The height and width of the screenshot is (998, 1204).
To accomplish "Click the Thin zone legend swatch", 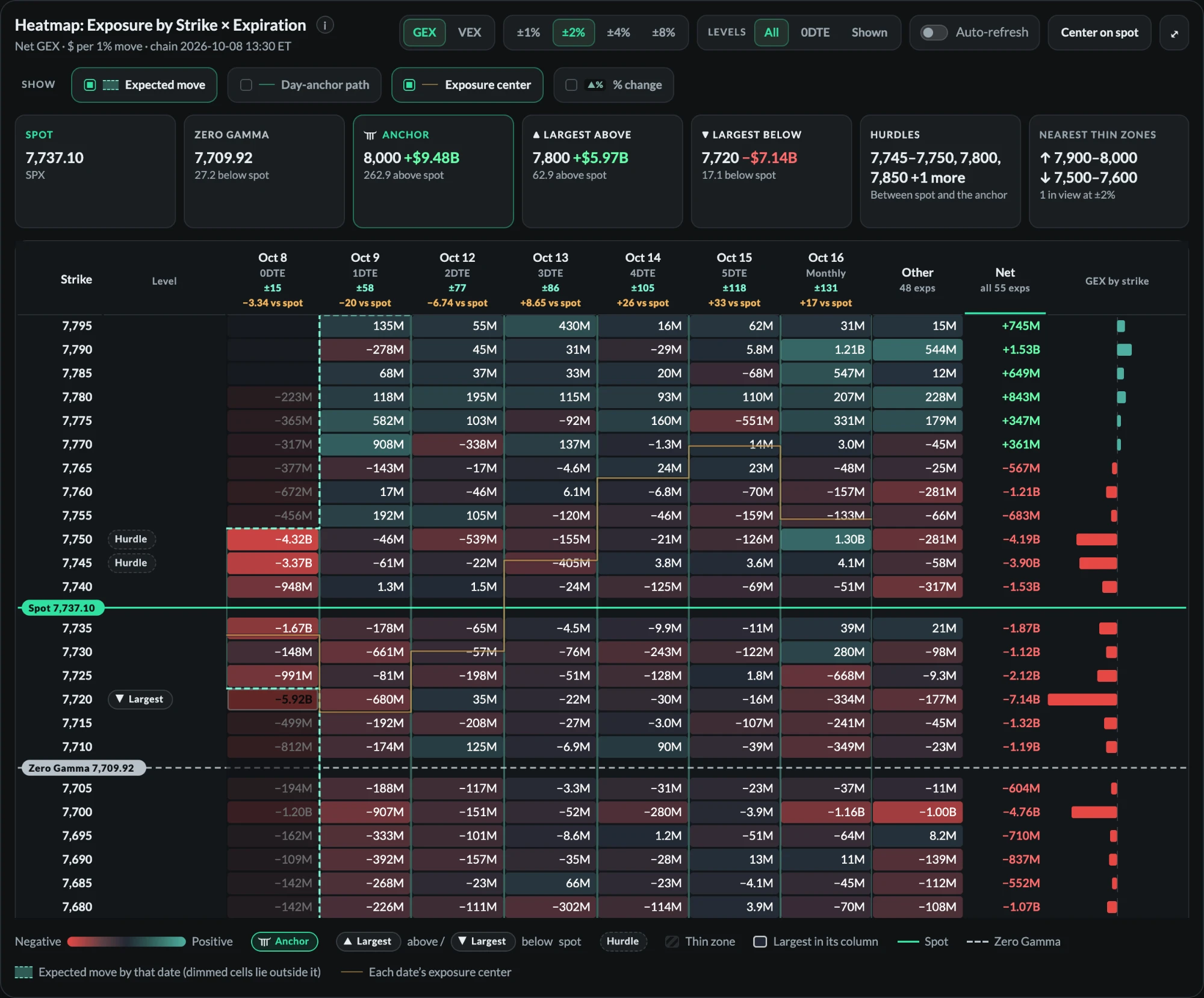I will tap(672, 941).
